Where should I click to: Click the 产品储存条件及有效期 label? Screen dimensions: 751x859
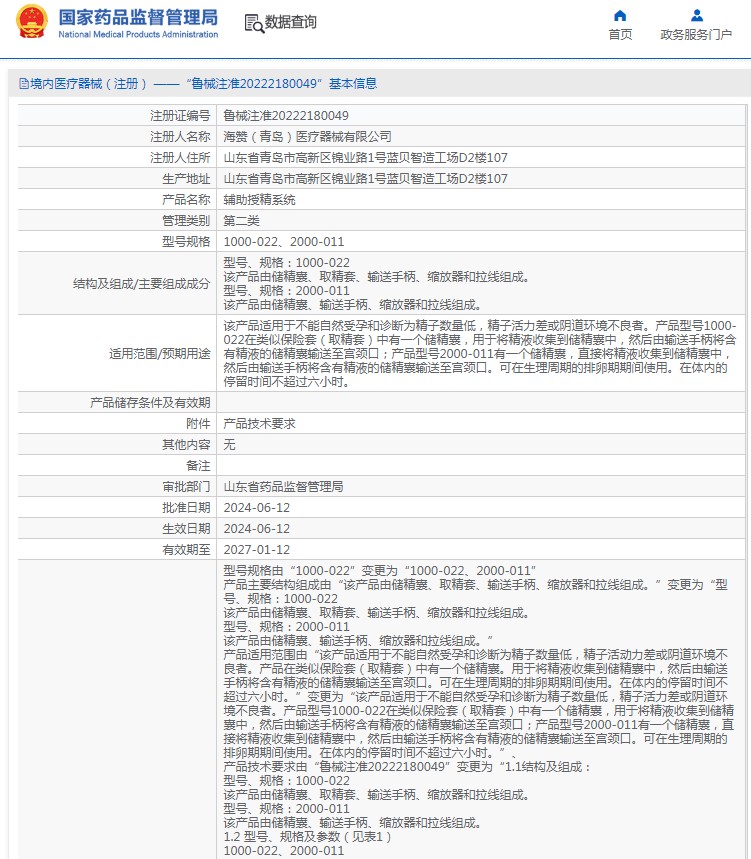(150, 403)
